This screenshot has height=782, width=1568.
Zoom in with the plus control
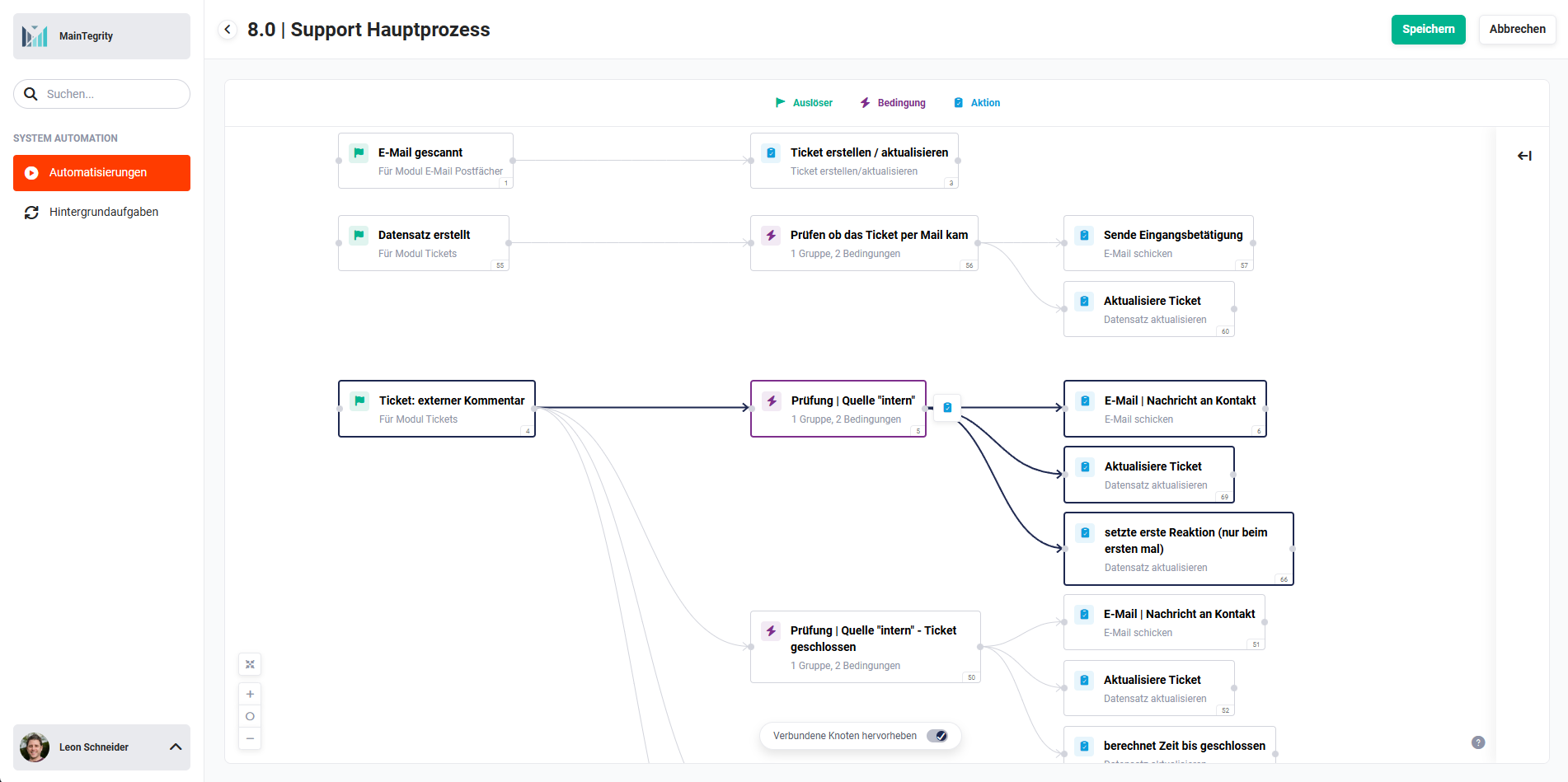click(250, 694)
